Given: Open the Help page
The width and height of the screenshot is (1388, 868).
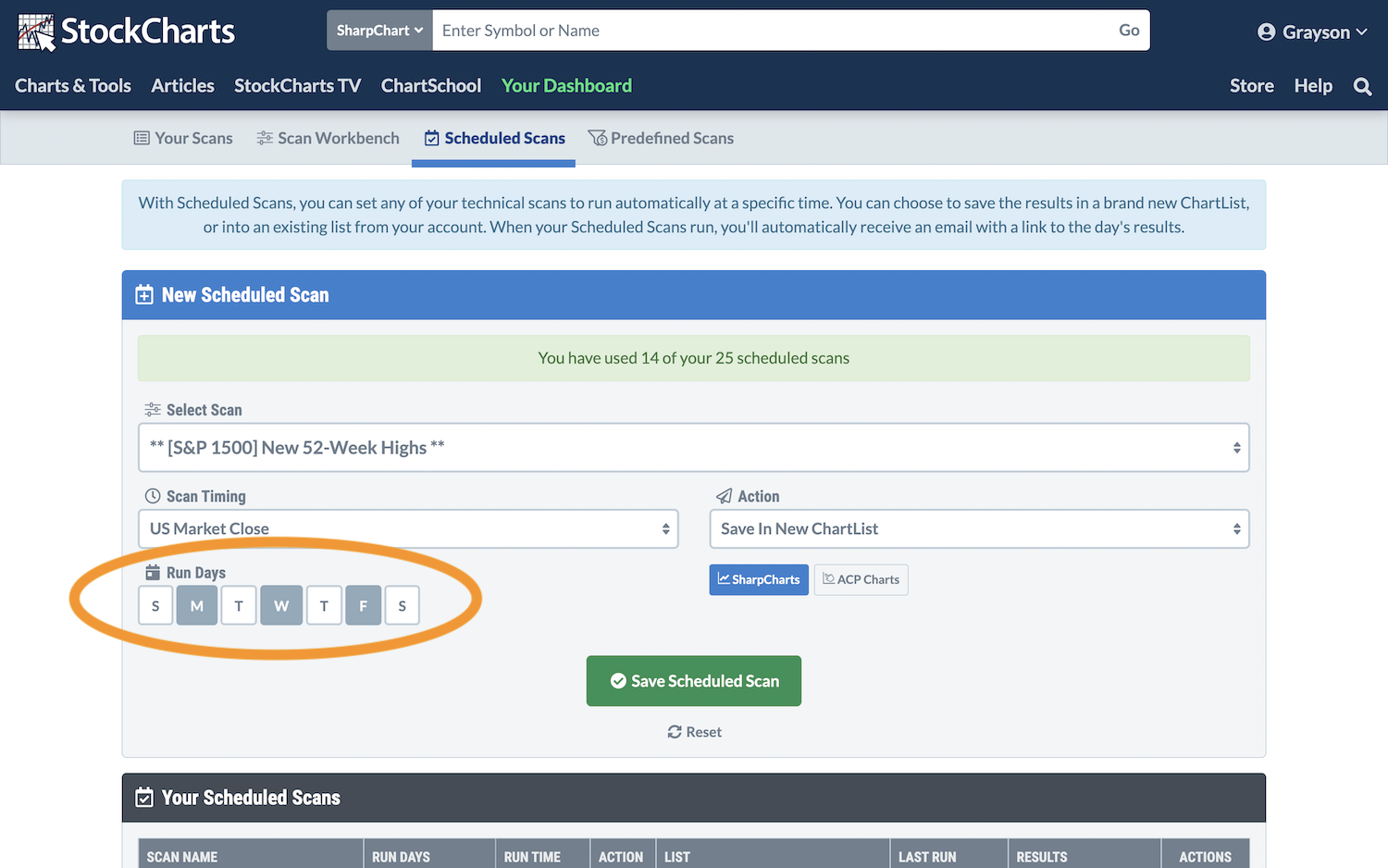Looking at the screenshot, I should click(1313, 86).
